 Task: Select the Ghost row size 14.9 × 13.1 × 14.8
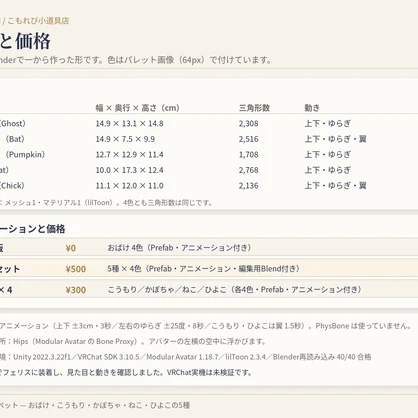(x=129, y=124)
